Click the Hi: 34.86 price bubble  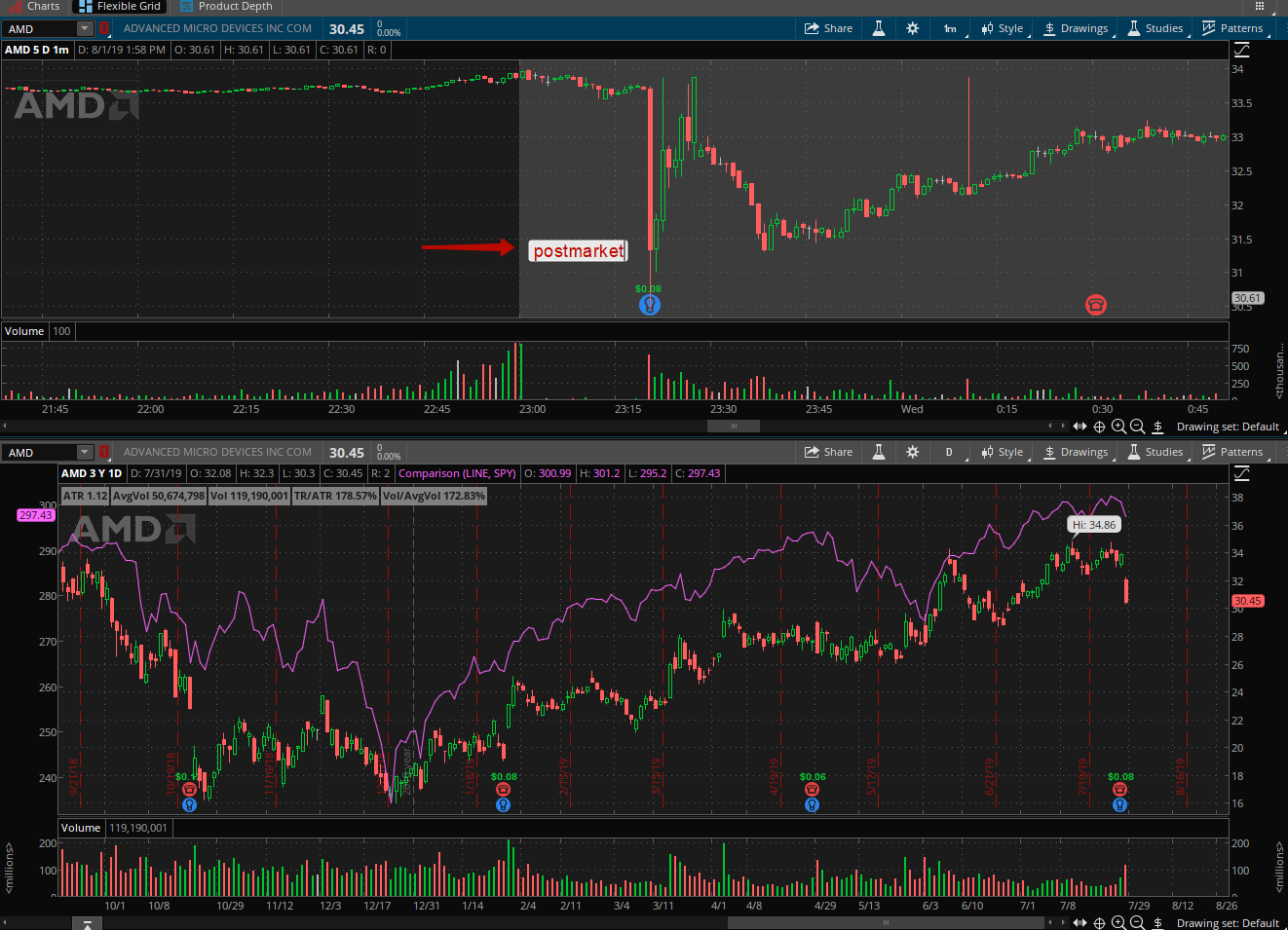[1094, 525]
